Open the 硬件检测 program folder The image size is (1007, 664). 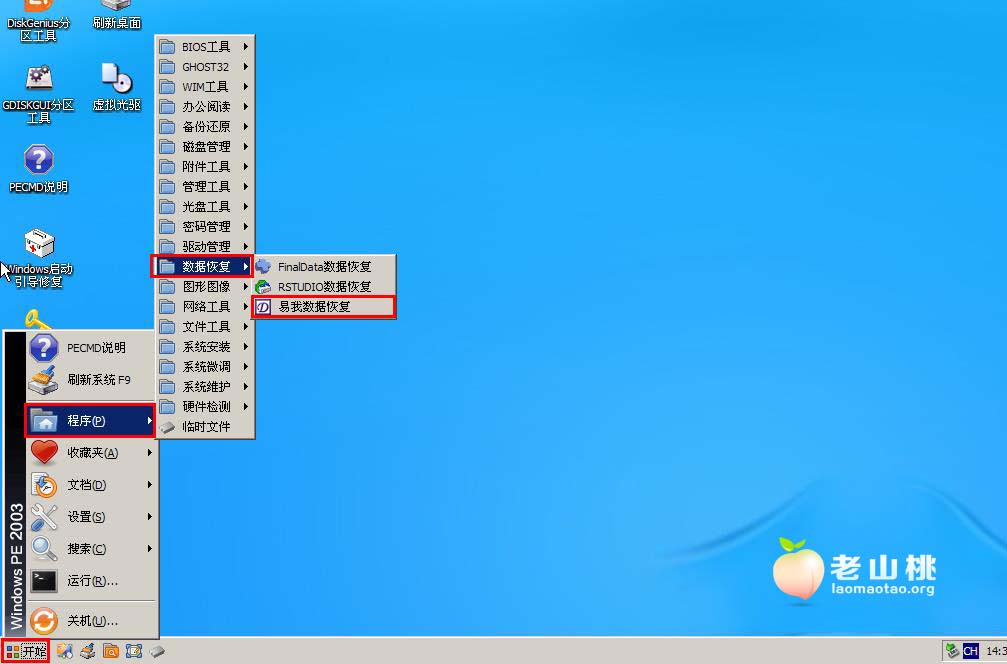[x=205, y=406]
